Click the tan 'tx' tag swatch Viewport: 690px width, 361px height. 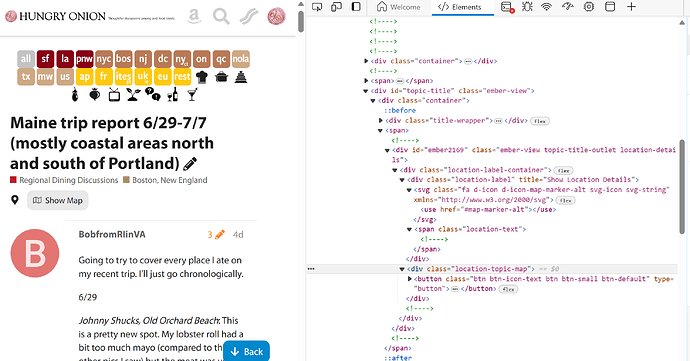(x=26, y=77)
